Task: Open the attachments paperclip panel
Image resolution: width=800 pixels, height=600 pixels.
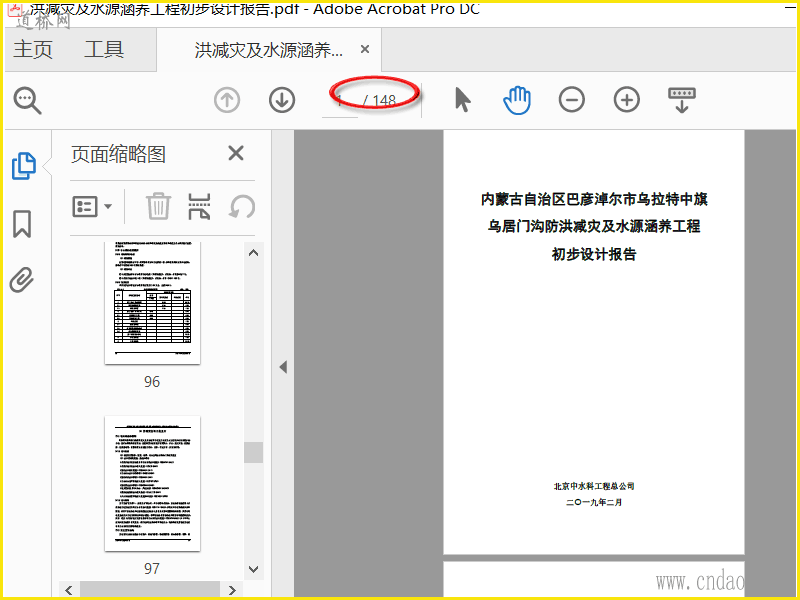Action: coord(22,280)
